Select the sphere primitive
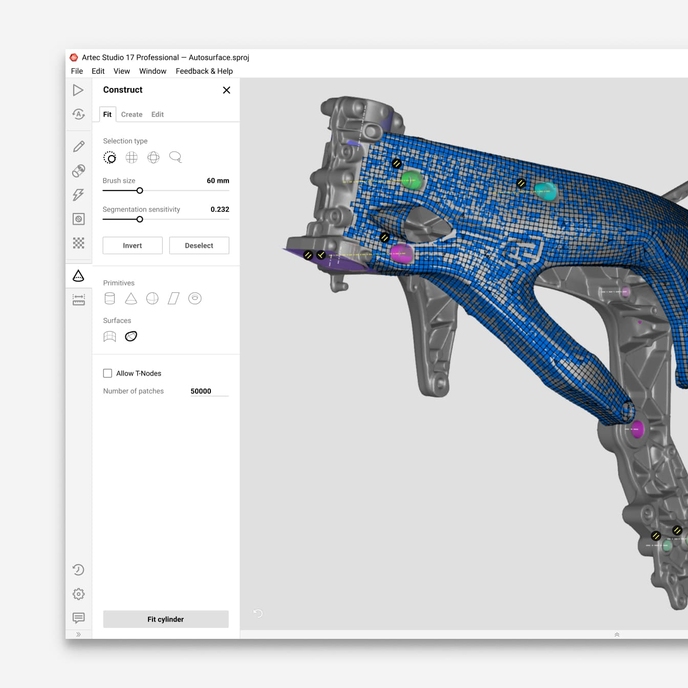Screen dimensions: 688x688 (x=152, y=298)
